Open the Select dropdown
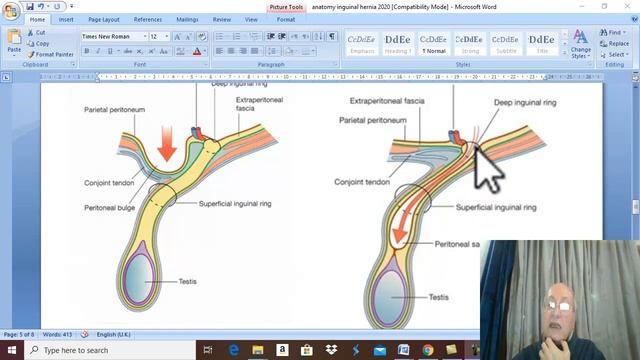Image resolution: width=640 pixels, height=360 pixels. click(x=614, y=54)
